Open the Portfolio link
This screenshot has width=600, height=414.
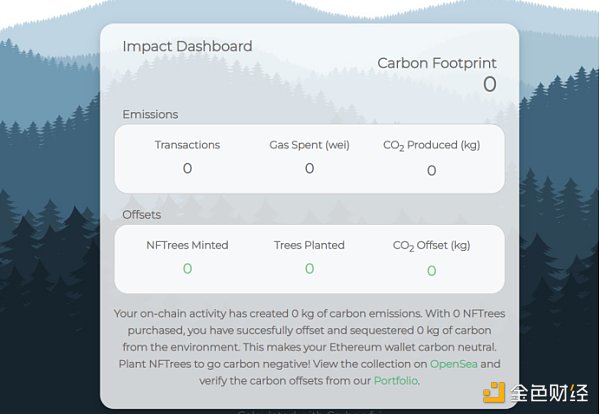coord(396,381)
